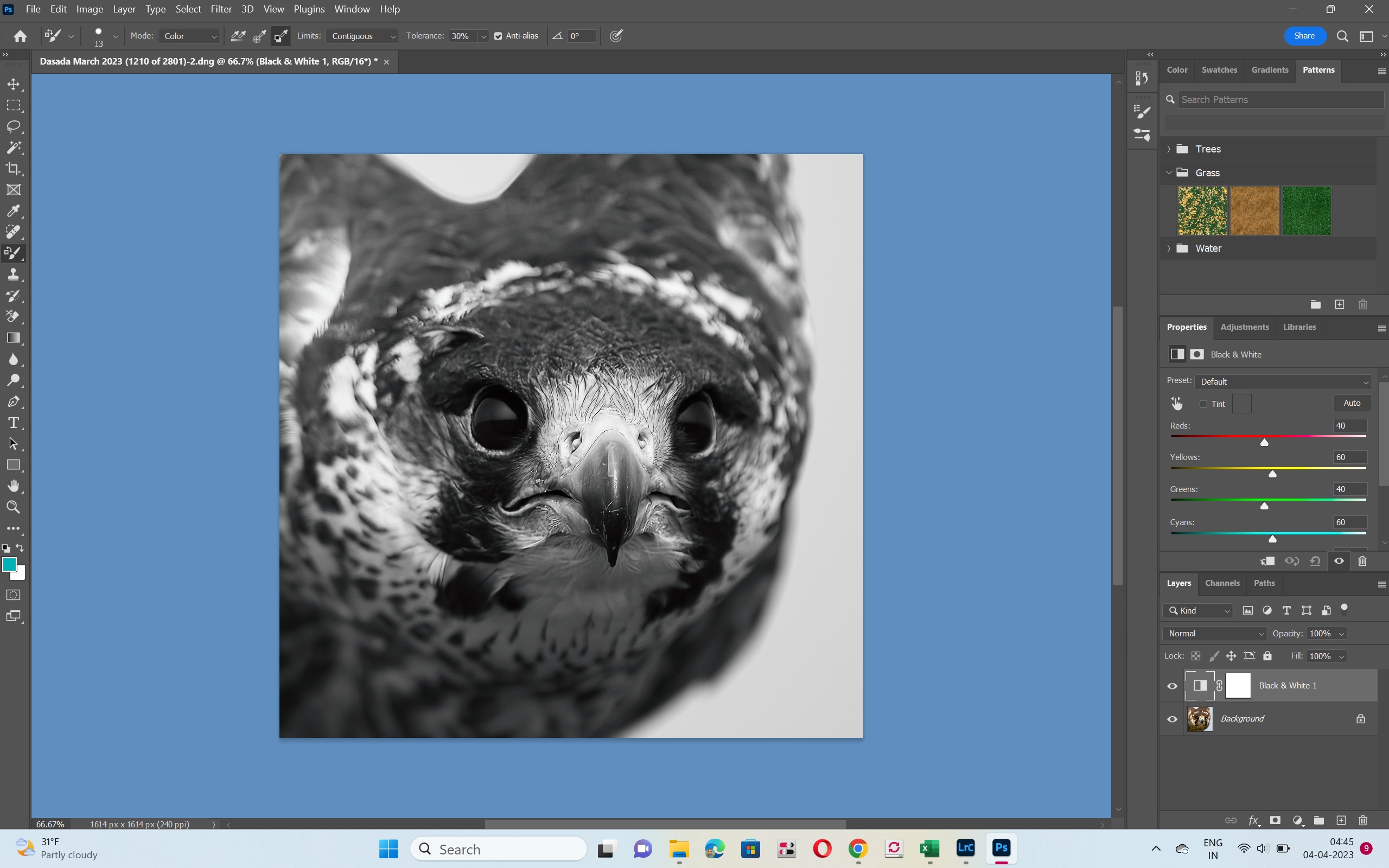1389x868 pixels.
Task: Select the Hand tool
Action: (x=13, y=486)
